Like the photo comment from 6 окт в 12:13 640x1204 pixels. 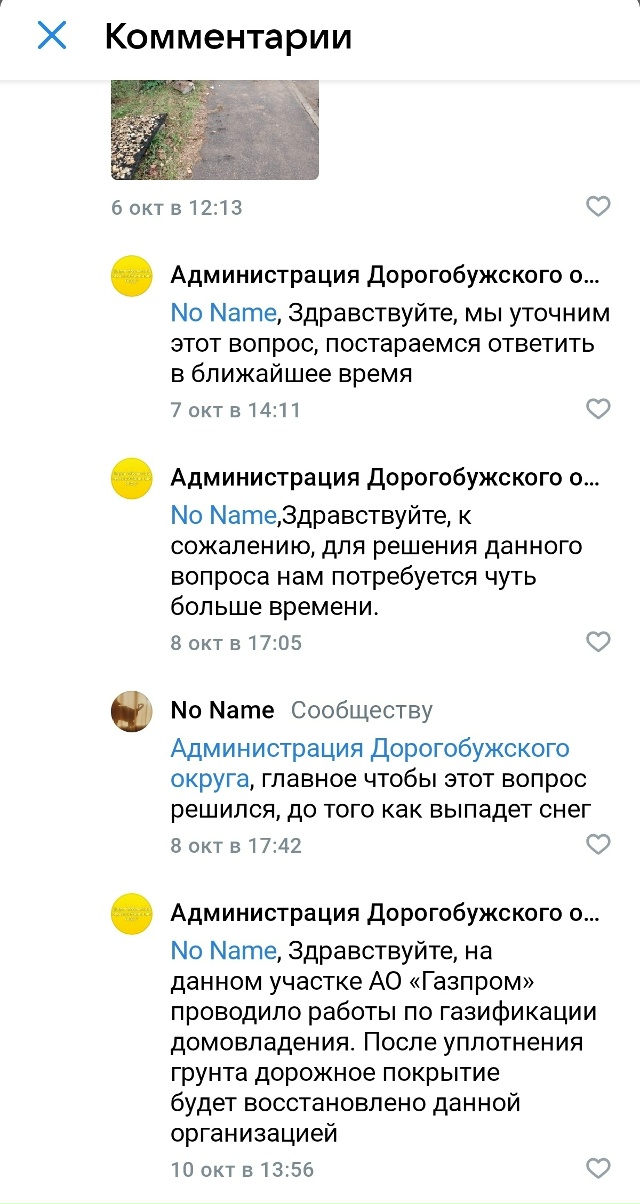[x=598, y=207]
